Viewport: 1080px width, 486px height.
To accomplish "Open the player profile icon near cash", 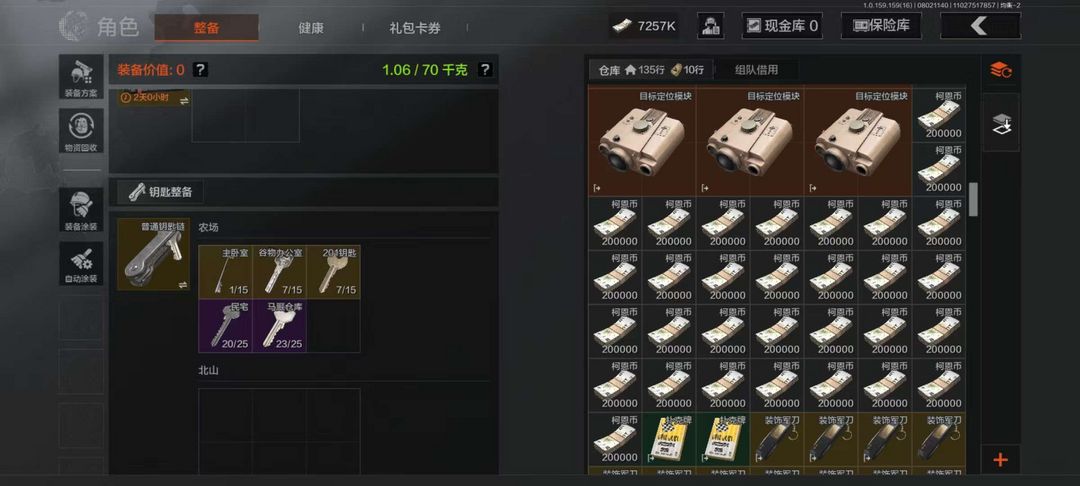I will [x=710, y=26].
